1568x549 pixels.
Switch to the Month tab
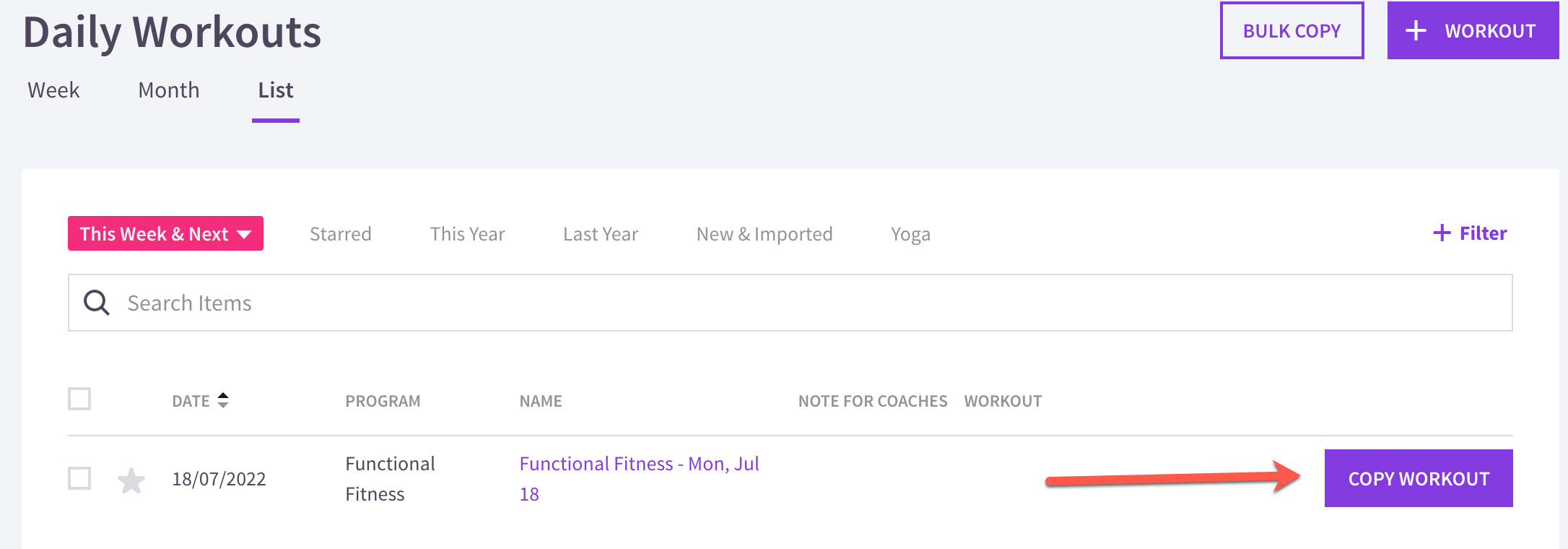pos(169,90)
